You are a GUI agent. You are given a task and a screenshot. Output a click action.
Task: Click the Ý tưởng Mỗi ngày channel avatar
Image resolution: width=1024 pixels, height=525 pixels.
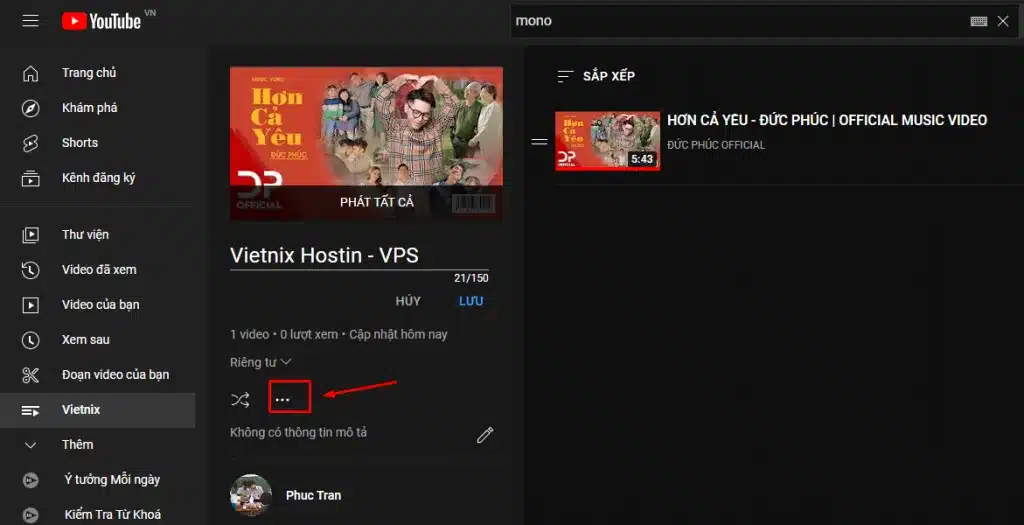click(x=30, y=481)
